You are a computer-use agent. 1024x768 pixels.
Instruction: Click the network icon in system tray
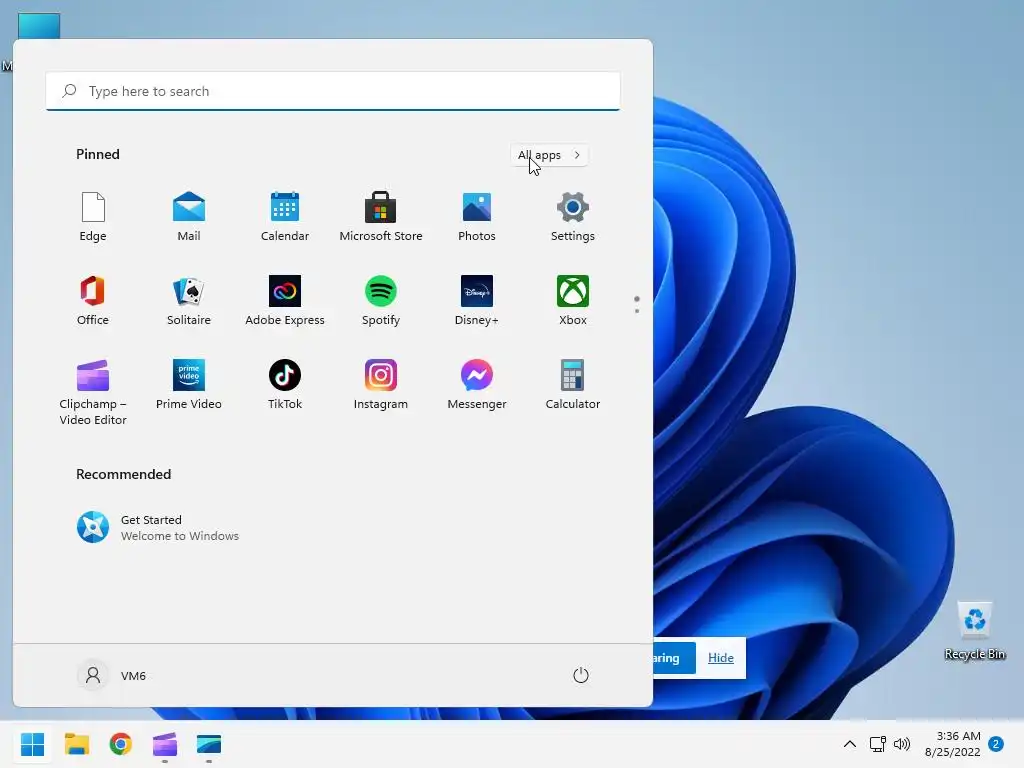pyautogui.click(x=878, y=744)
